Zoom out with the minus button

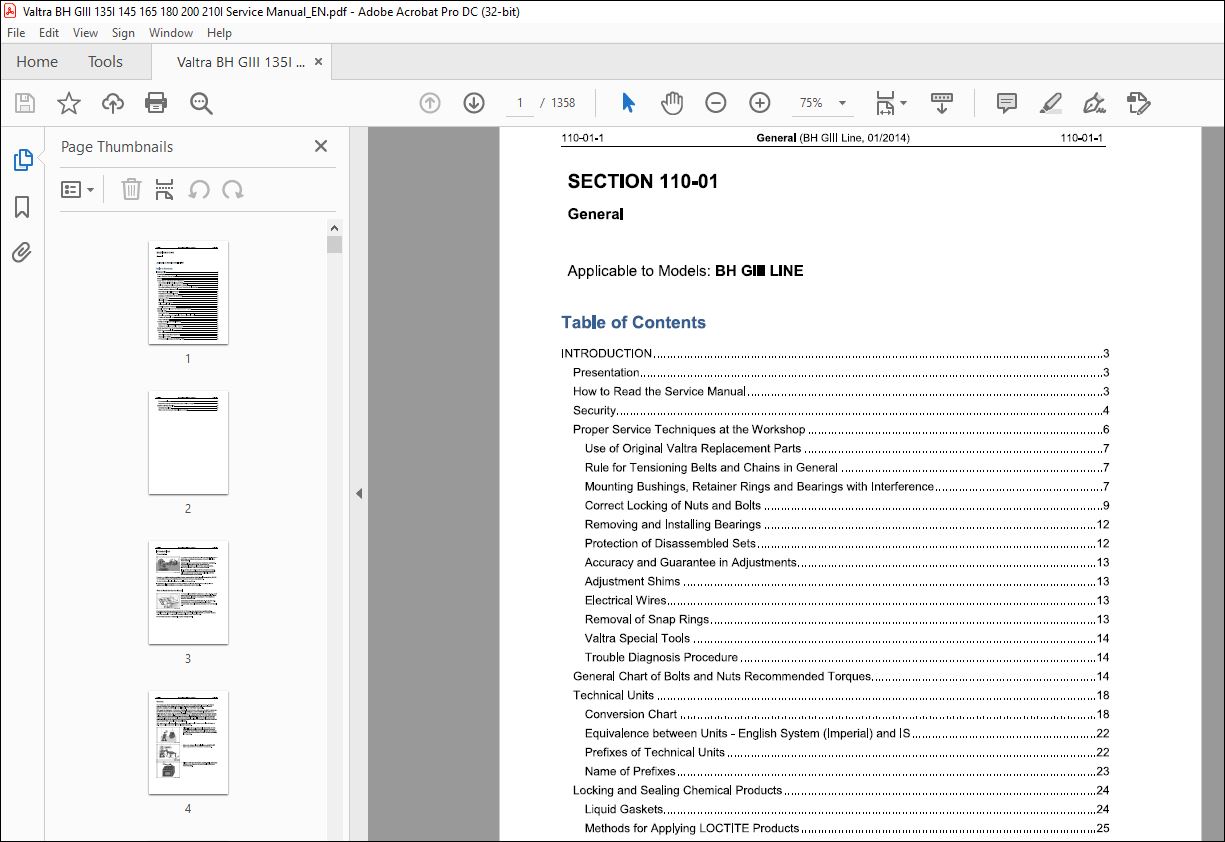tap(715, 103)
